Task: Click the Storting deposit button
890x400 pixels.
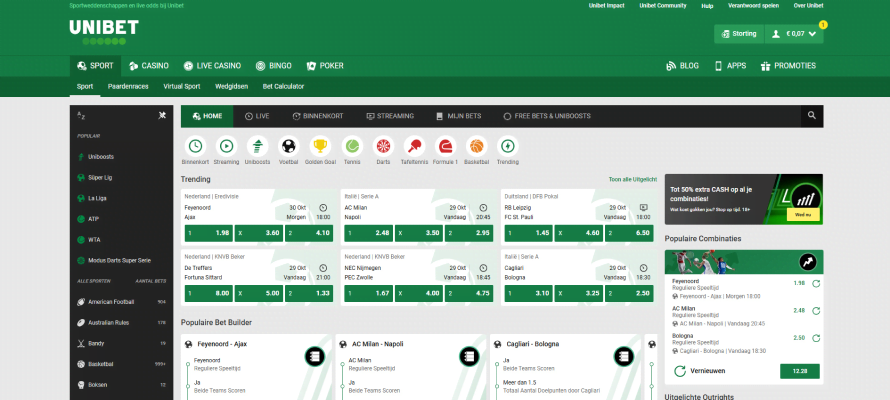Action: tap(739, 34)
